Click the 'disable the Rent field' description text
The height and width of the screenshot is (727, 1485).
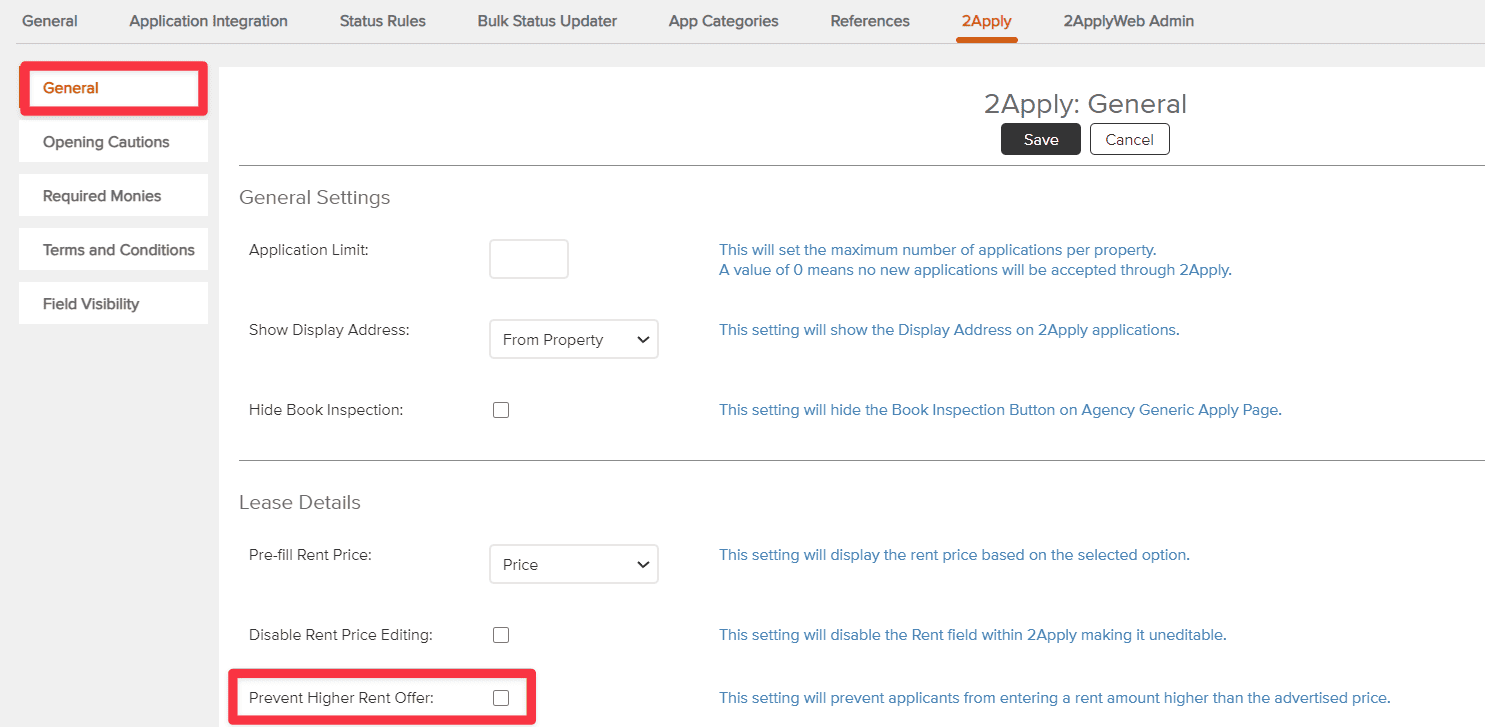point(972,634)
